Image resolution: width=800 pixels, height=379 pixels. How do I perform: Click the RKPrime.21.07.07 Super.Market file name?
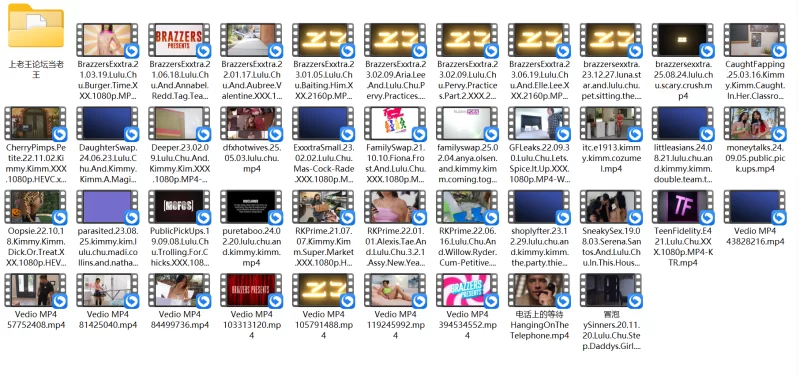323,247
